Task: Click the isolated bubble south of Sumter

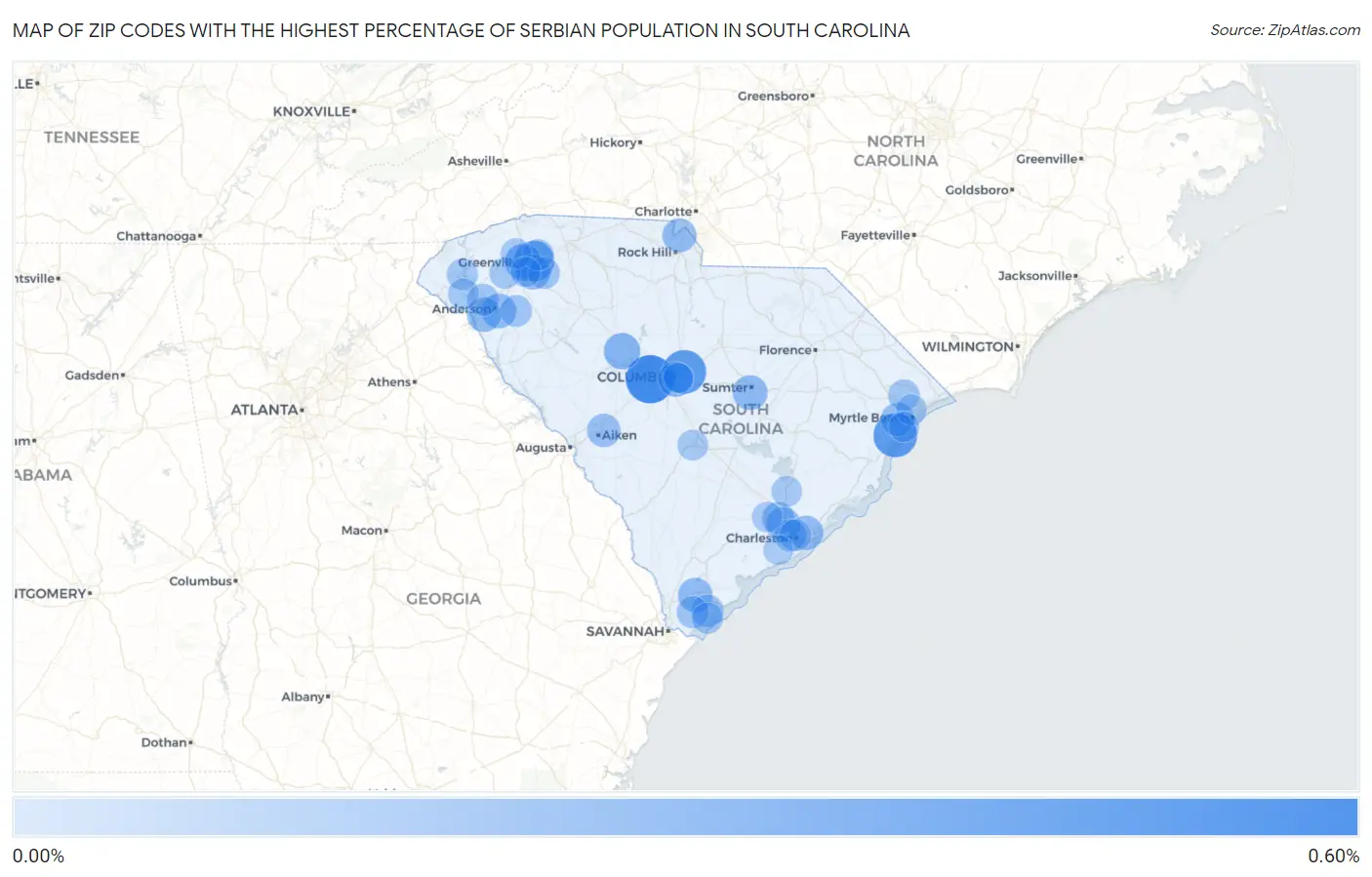Action: [x=693, y=445]
